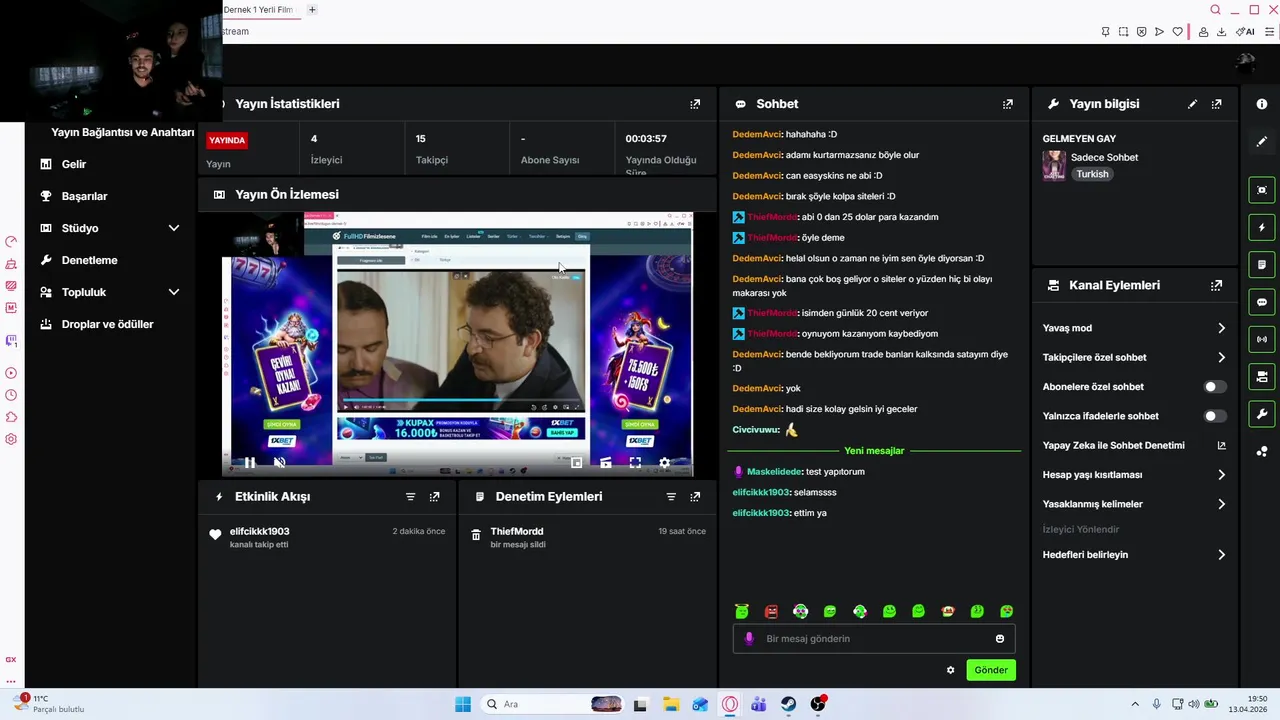Open Hesap yaşı kısıtlaması settings

pos(1134,475)
